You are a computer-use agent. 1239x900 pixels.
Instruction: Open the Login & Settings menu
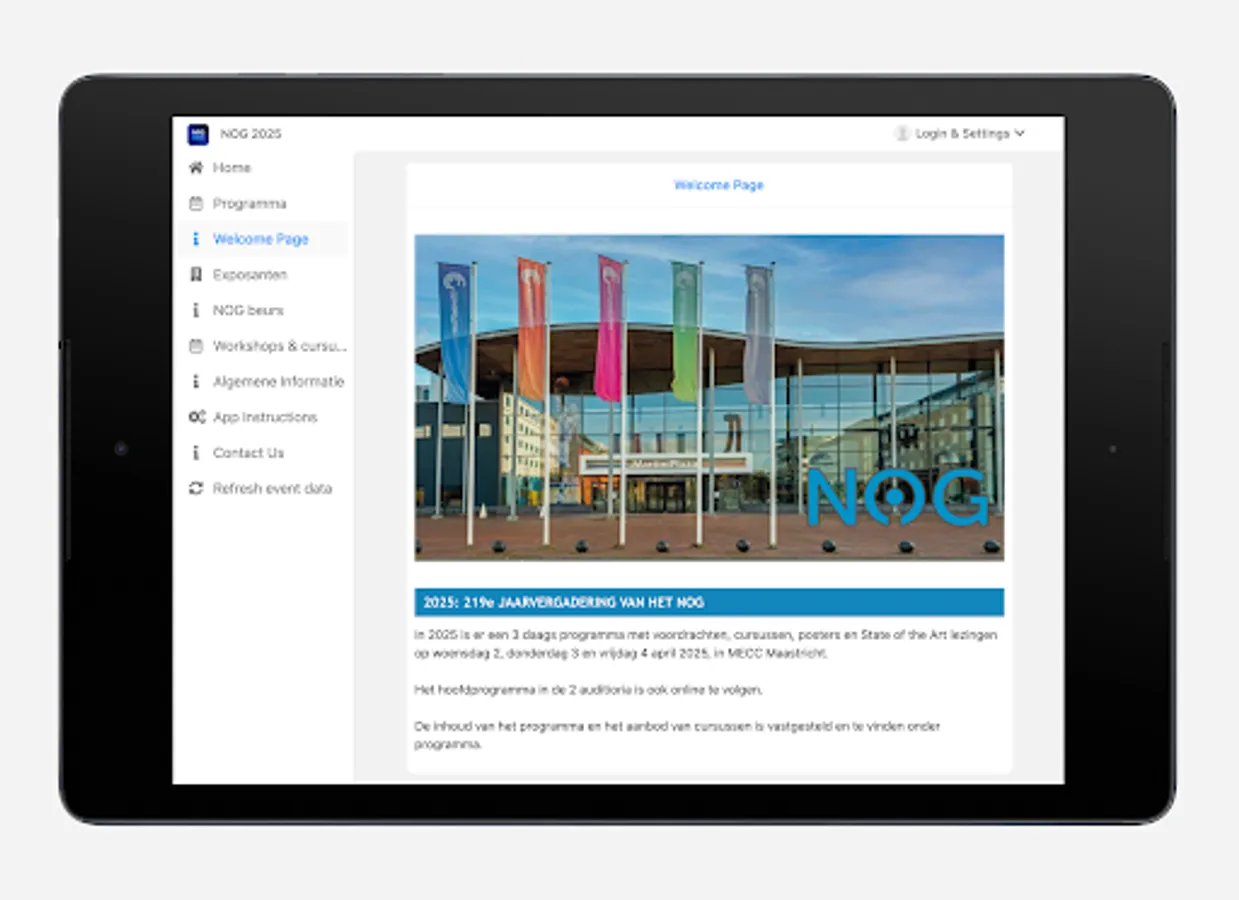pyautogui.click(x=960, y=133)
